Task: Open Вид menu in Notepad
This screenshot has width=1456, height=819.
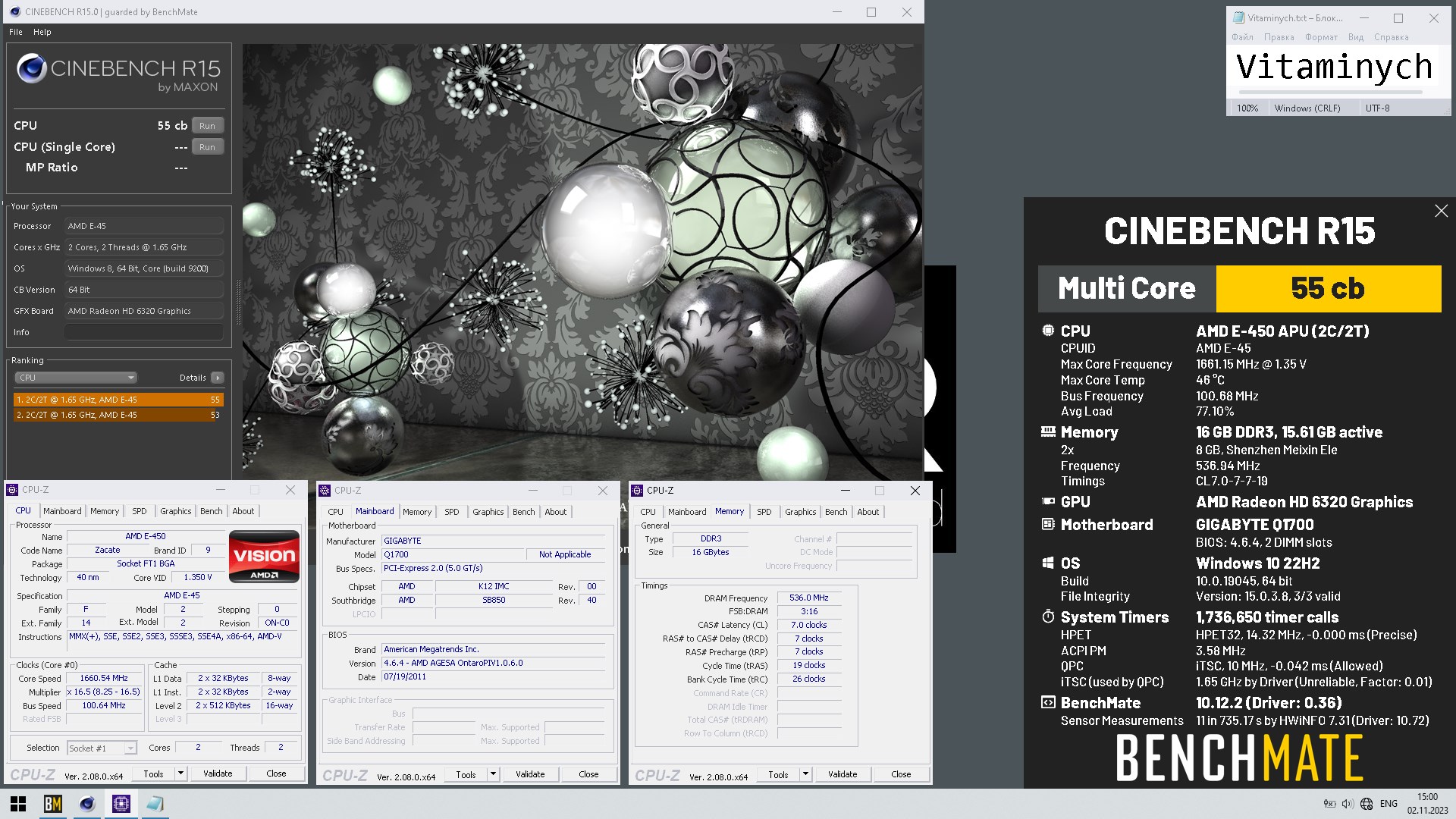Action: coord(1356,37)
